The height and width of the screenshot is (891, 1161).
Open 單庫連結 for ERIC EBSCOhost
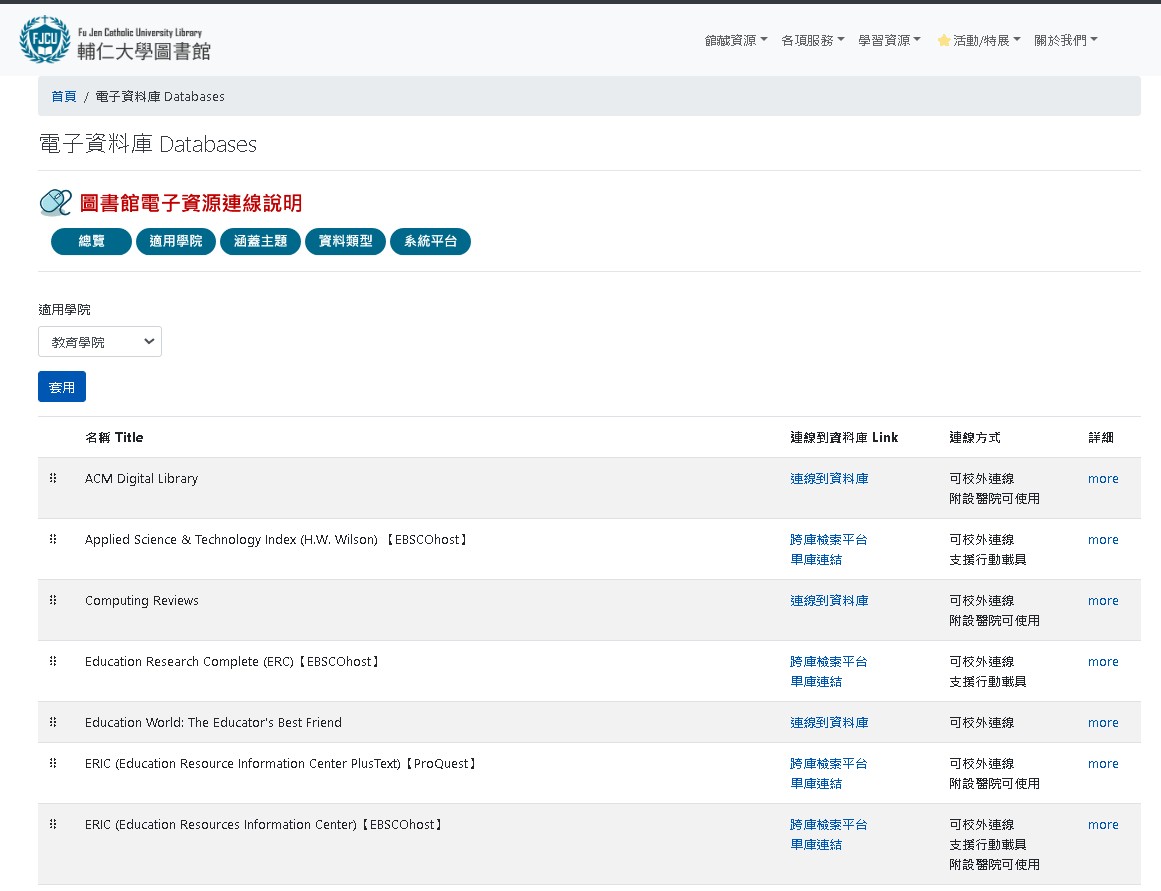point(816,844)
